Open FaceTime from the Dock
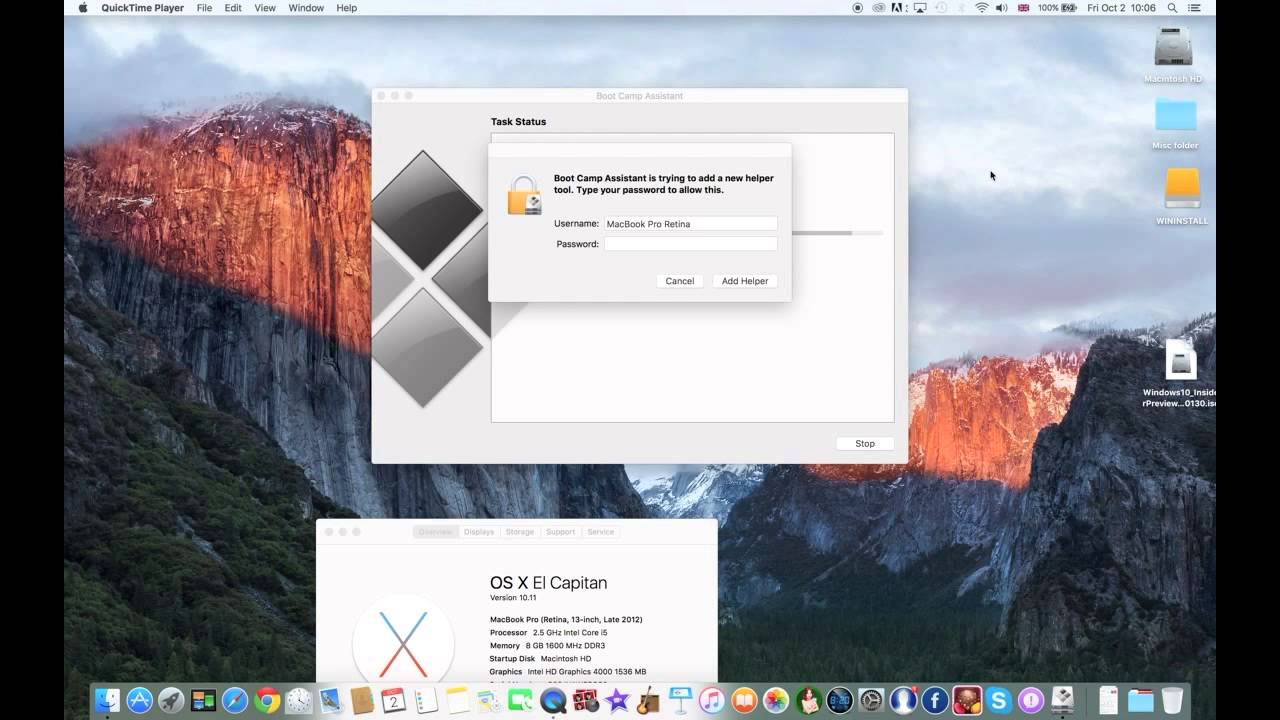 point(521,700)
